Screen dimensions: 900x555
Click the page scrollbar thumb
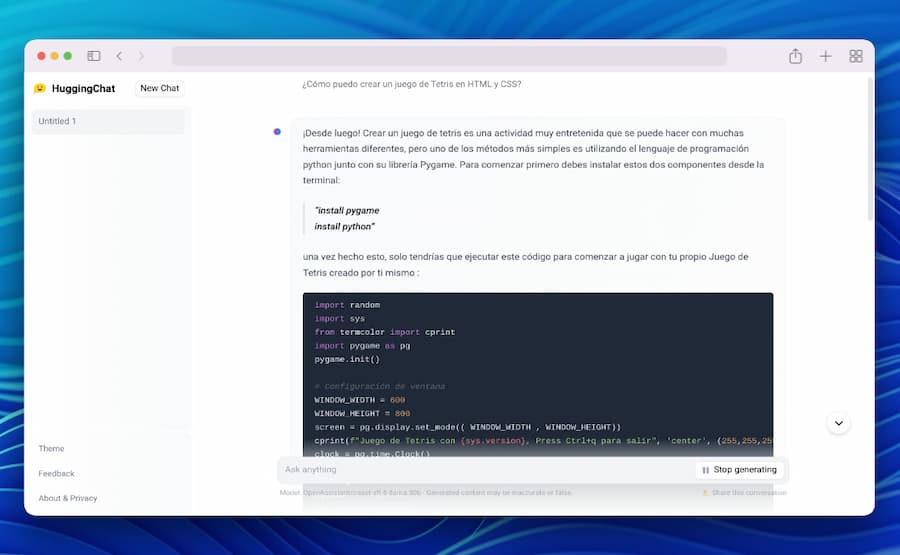[x=870, y=149]
